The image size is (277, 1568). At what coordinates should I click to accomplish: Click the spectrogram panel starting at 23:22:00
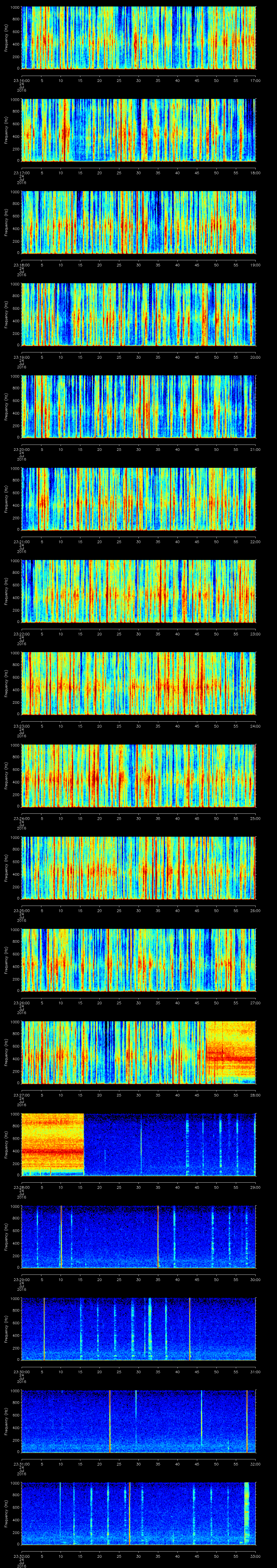point(138,591)
